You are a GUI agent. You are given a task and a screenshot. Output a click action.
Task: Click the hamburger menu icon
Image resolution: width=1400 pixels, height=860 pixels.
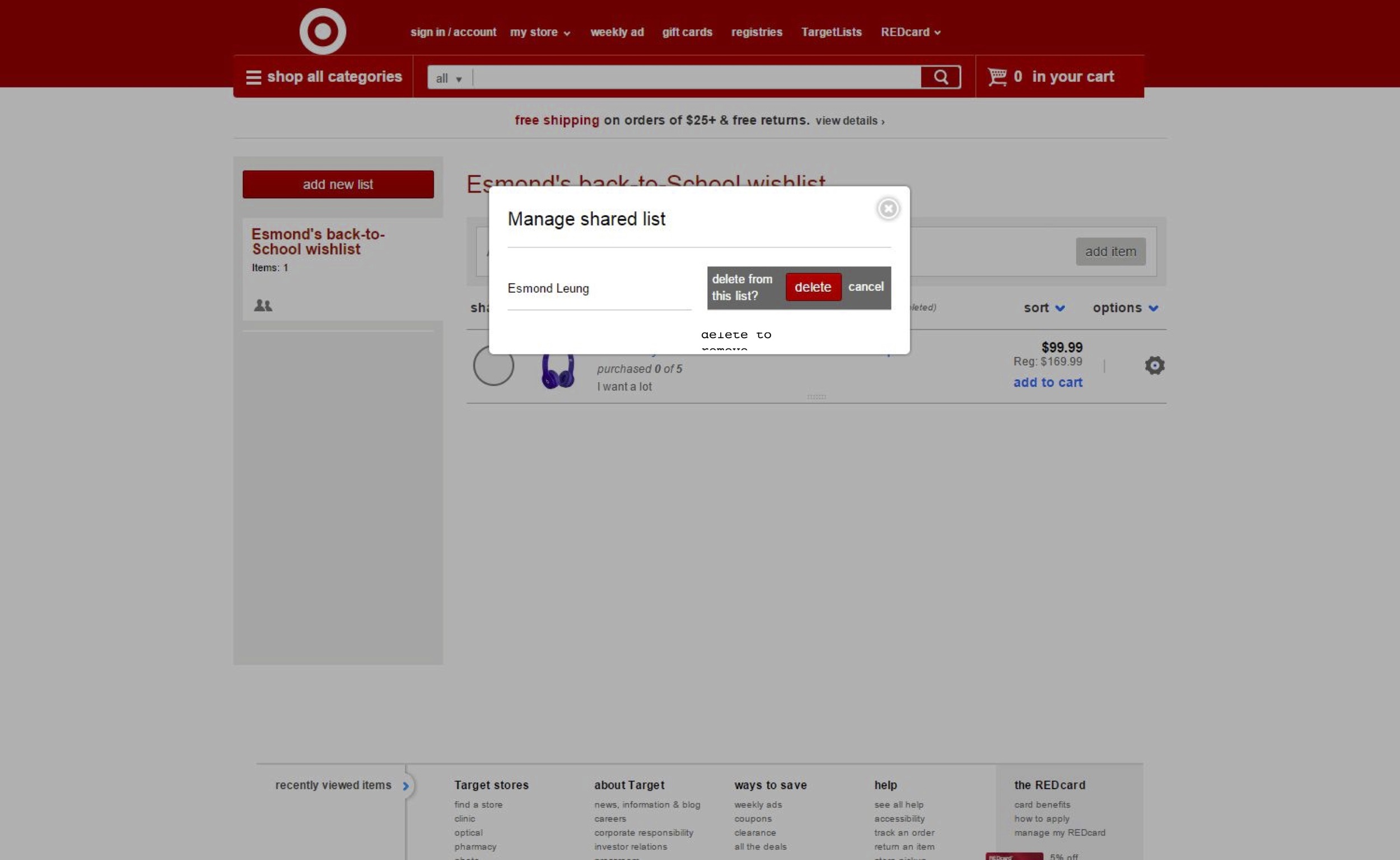[x=253, y=77]
